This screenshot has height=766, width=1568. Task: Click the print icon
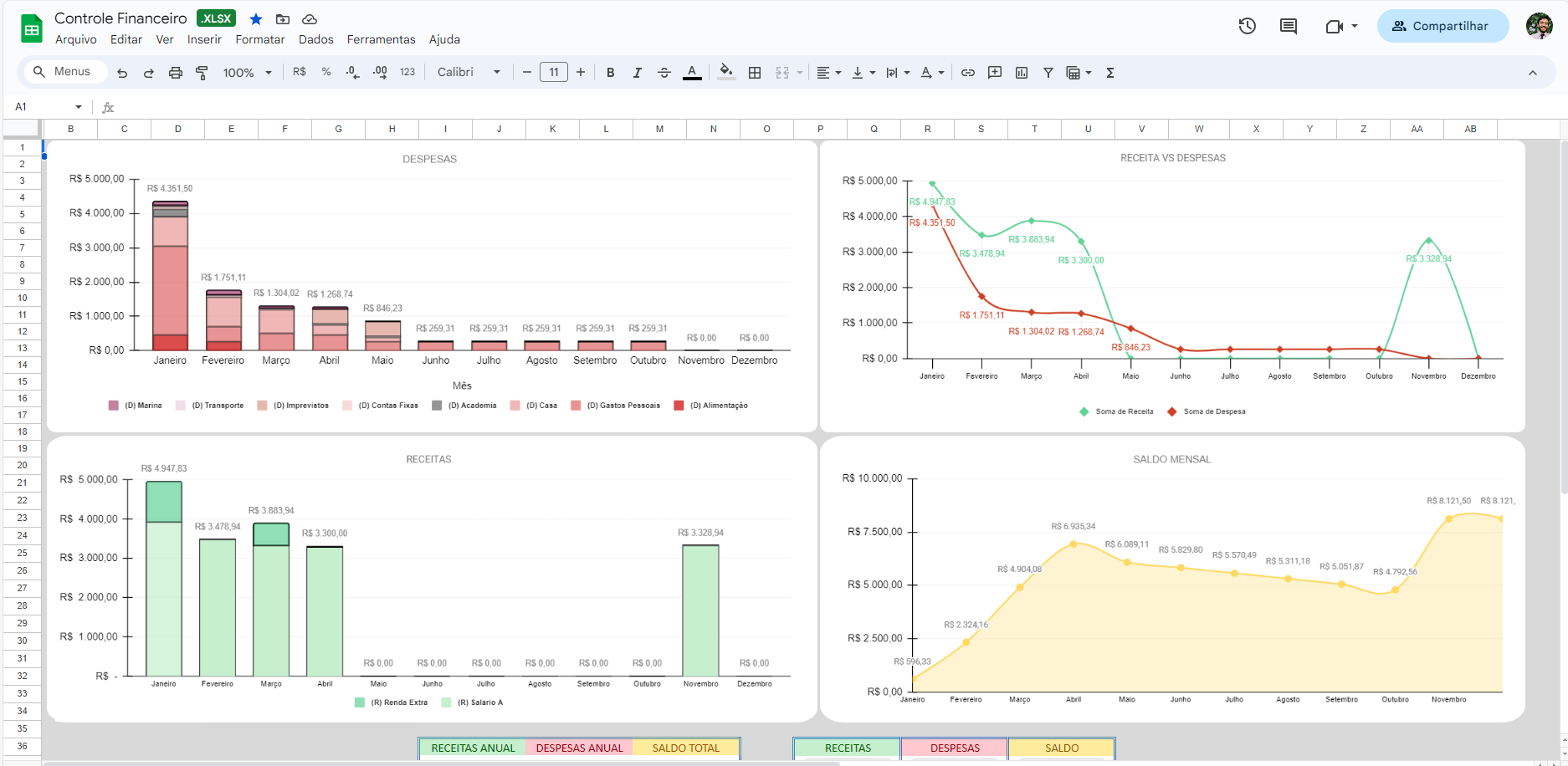tap(176, 73)
